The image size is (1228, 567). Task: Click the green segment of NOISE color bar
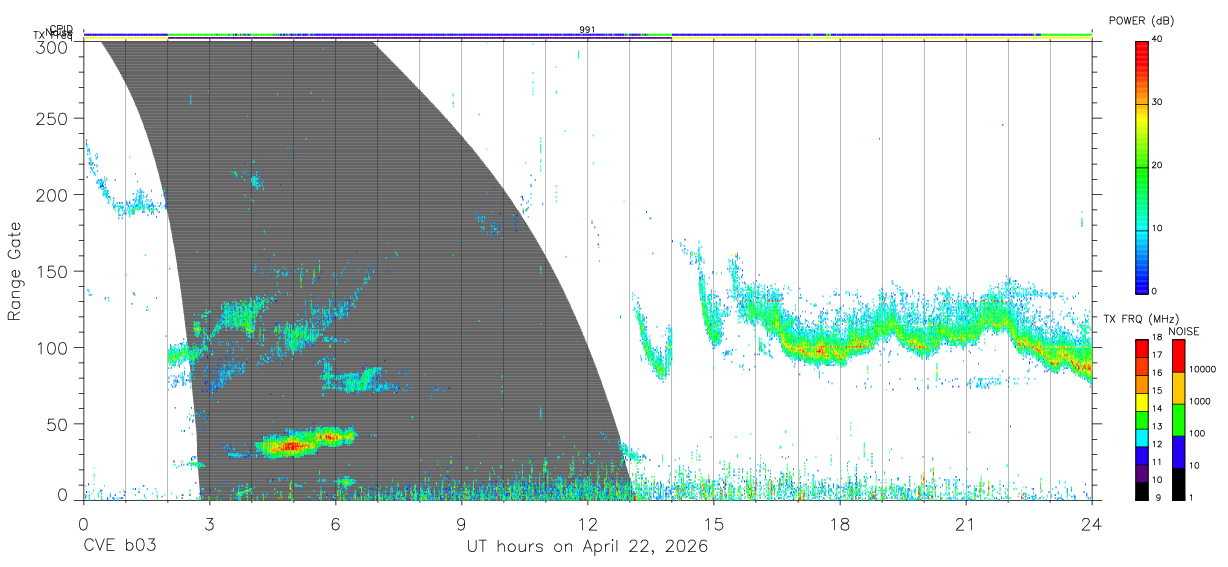(x=1178, y=419)
